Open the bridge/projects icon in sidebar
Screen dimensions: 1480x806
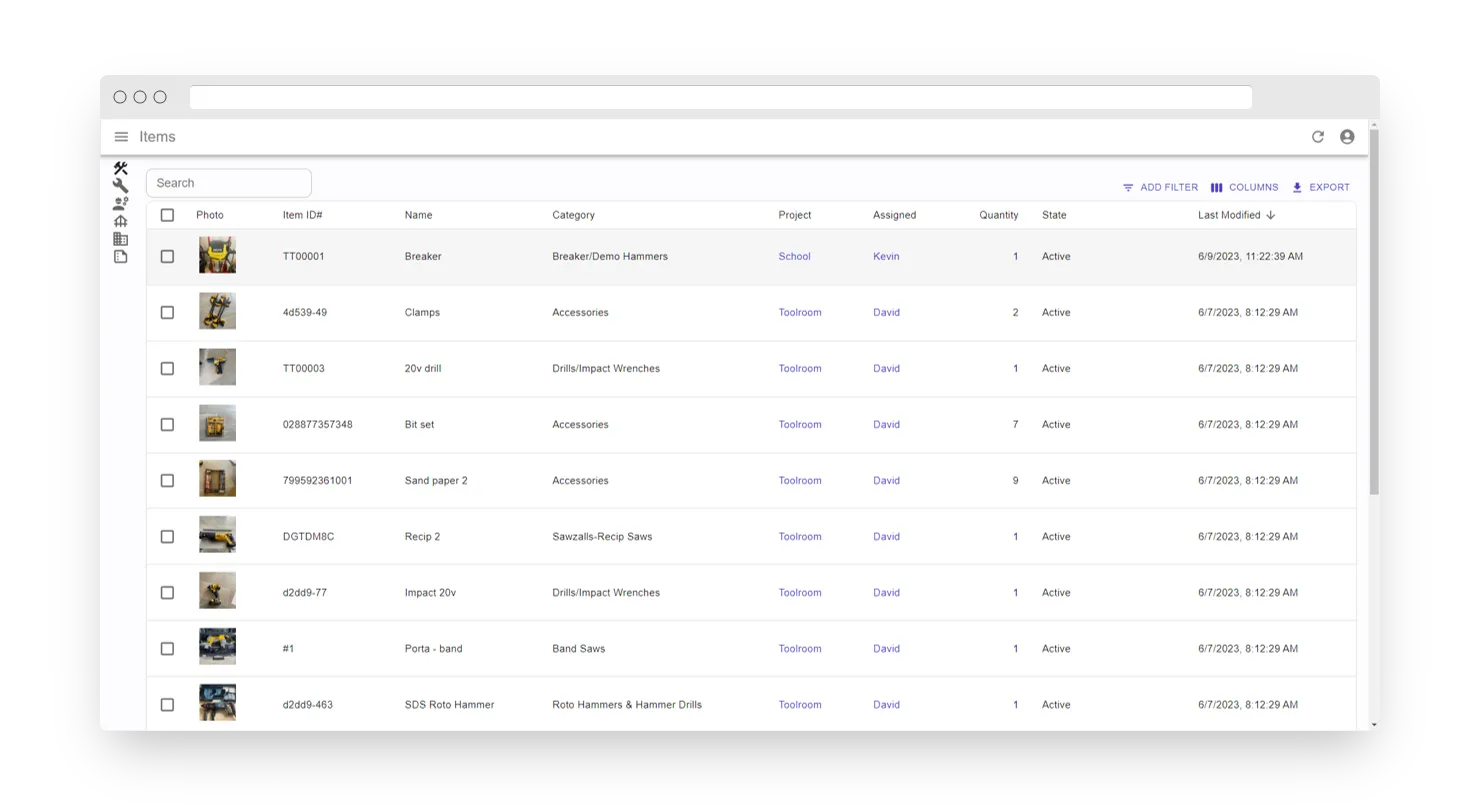click(120, 220)
